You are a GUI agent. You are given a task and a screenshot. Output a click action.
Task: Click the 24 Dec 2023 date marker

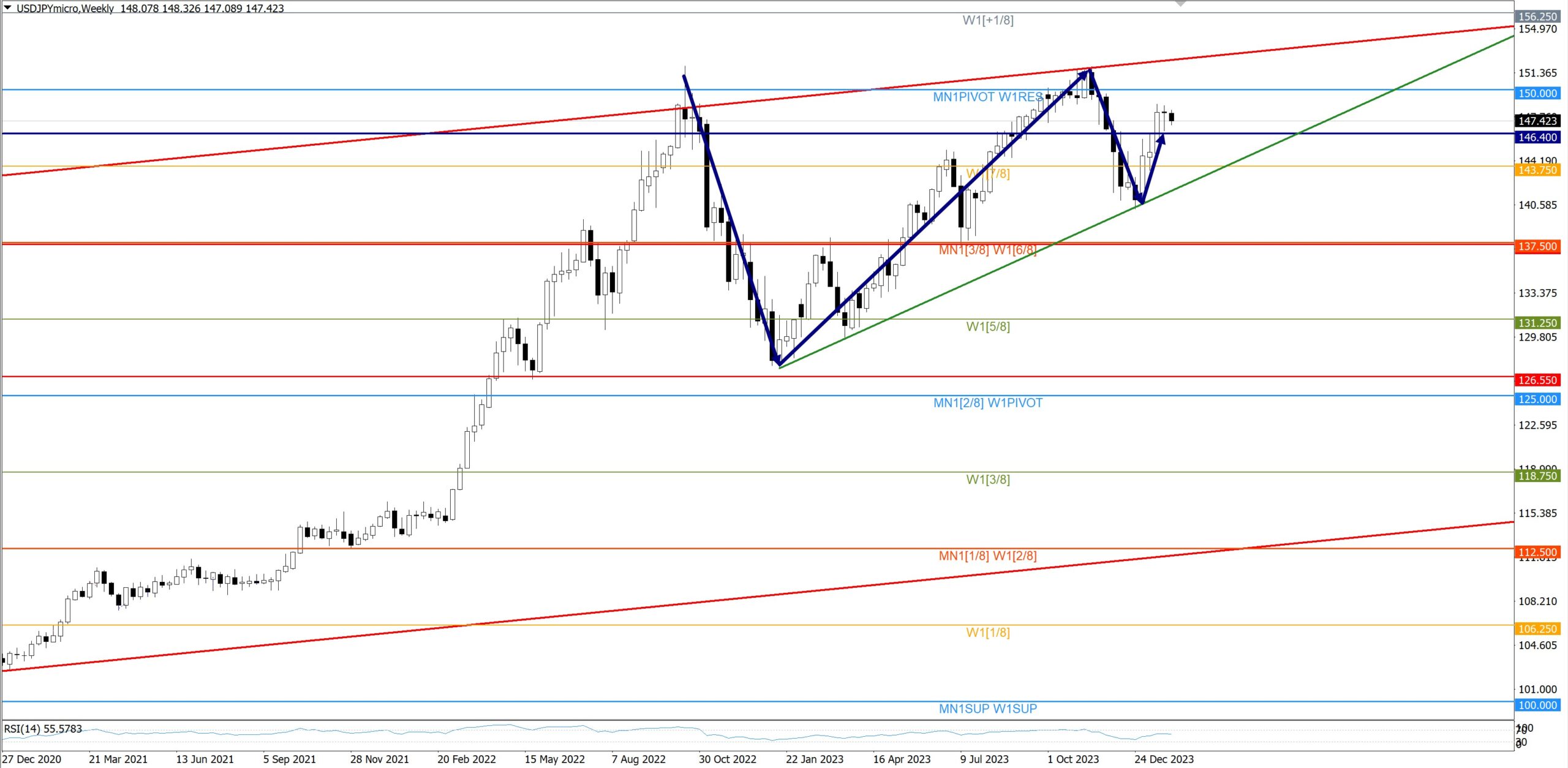1163,759
